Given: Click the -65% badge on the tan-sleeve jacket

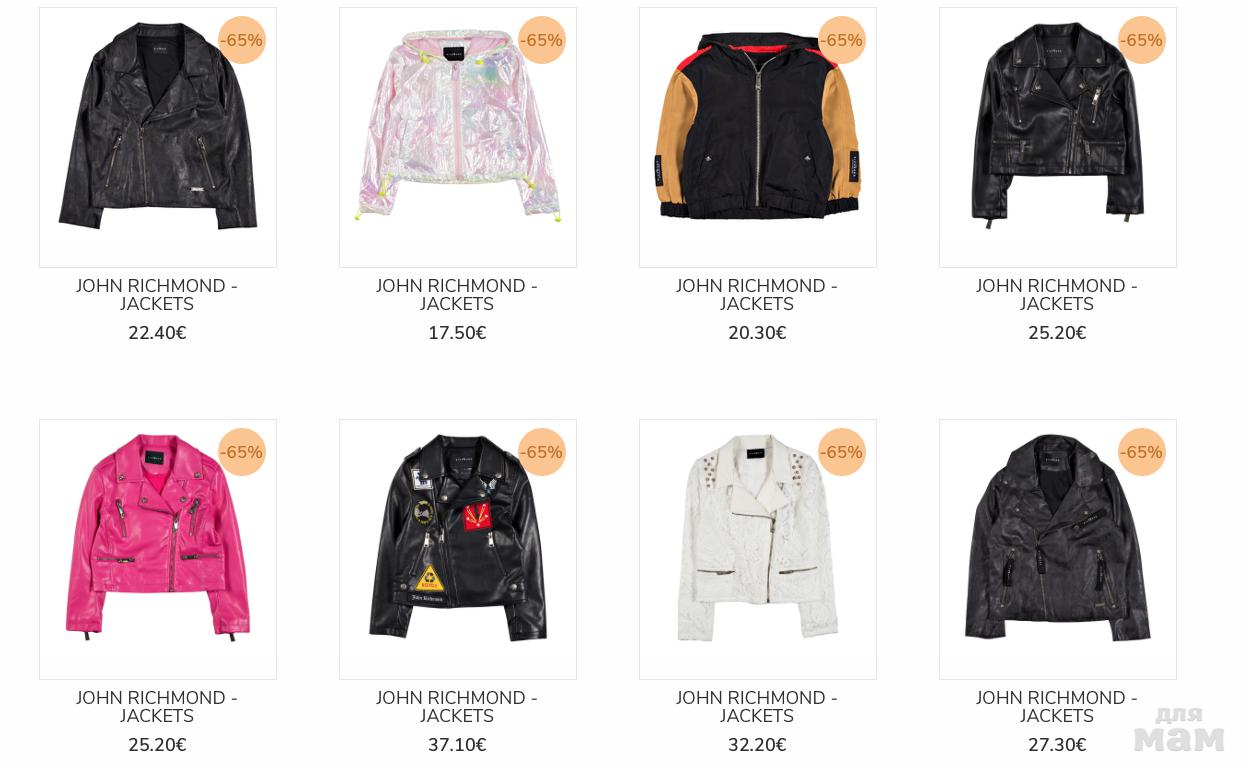Looking at the screenshot, I should tap(842, 40).
